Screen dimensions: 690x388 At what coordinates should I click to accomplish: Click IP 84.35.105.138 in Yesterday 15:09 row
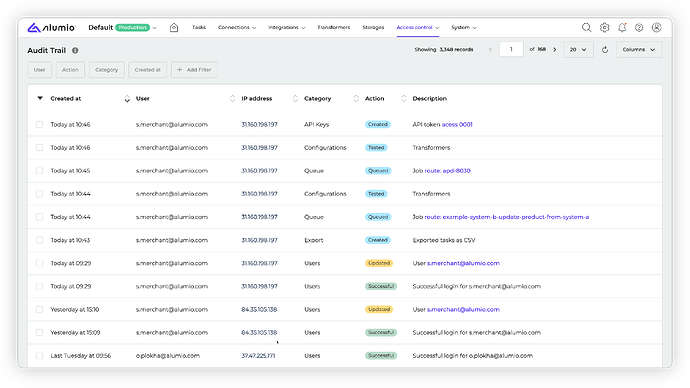(259, 333)
